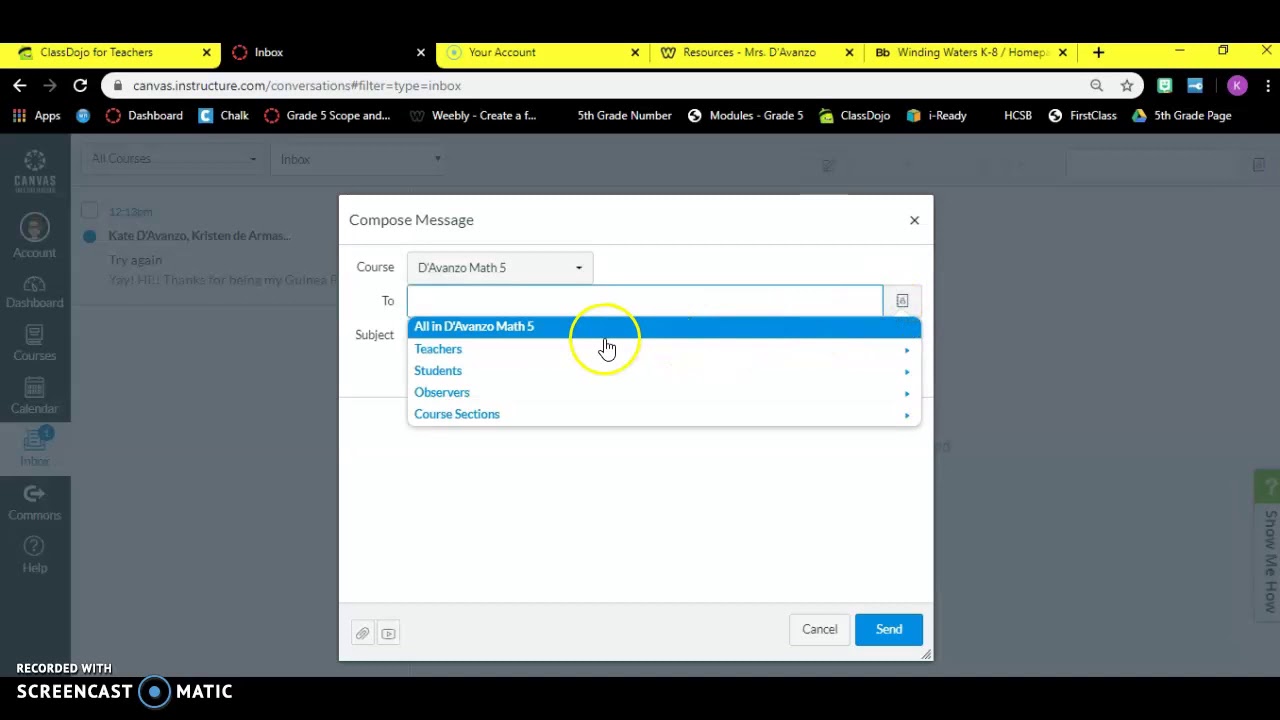Open the i-Ready bookmark
Viewport: 1280px width, 720px height.
(x=936, y=116)
